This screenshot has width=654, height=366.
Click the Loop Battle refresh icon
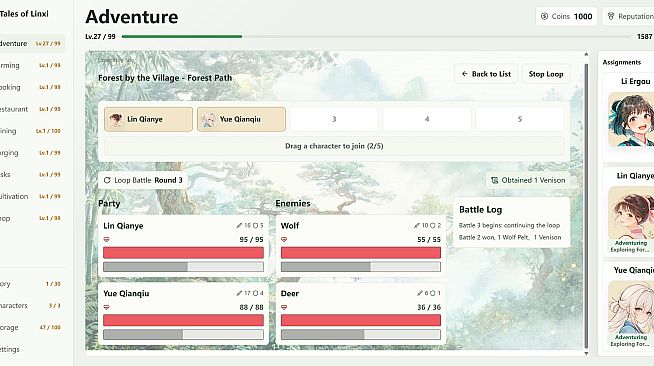pyautogui.click(x=107, y=180)
